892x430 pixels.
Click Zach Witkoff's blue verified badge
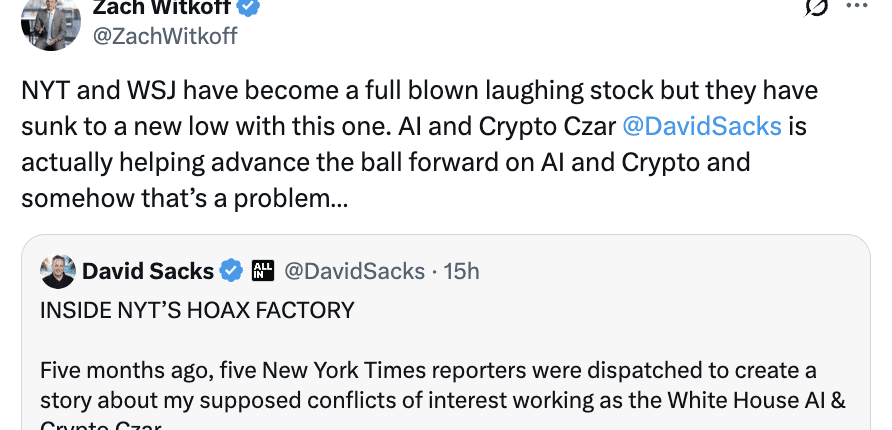pos(249,8)
